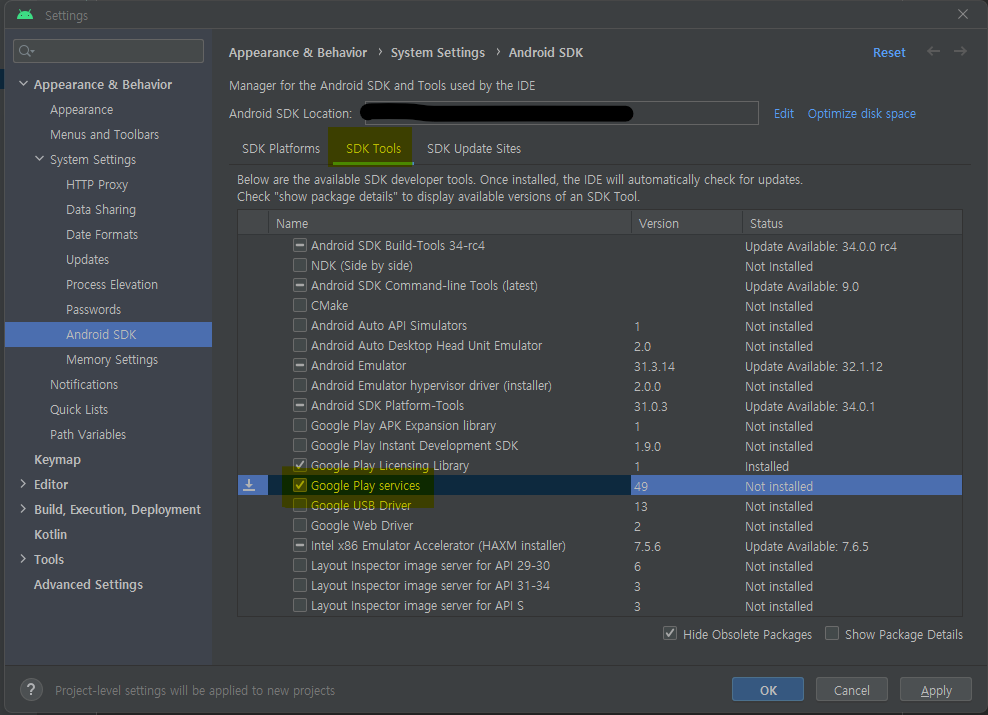Expand Build, Execution, Deployment section
Viewport: 988px width, 715px height.
point(23,508)
